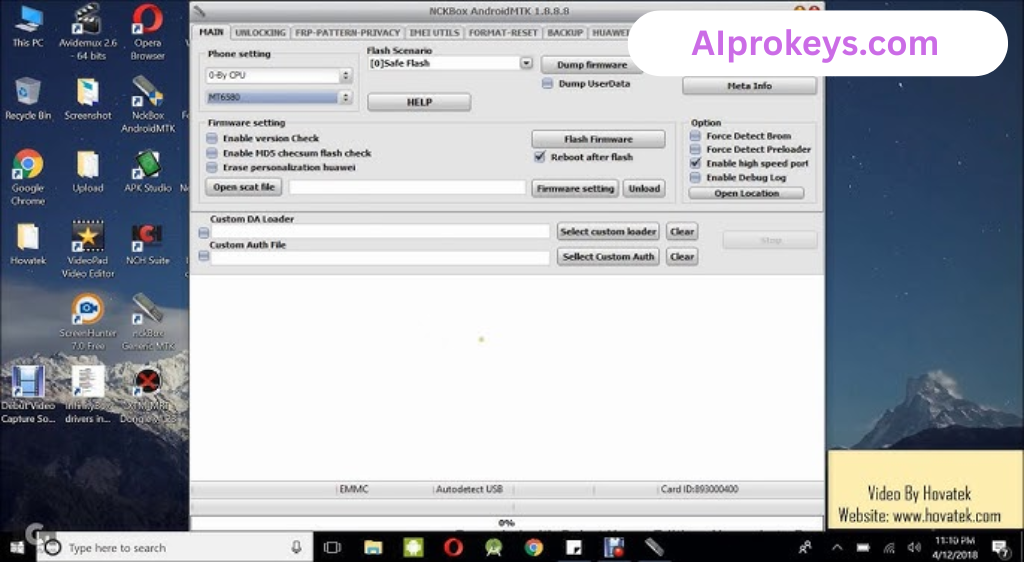
Task: Enable version Check checkbox
Action: 212,138
